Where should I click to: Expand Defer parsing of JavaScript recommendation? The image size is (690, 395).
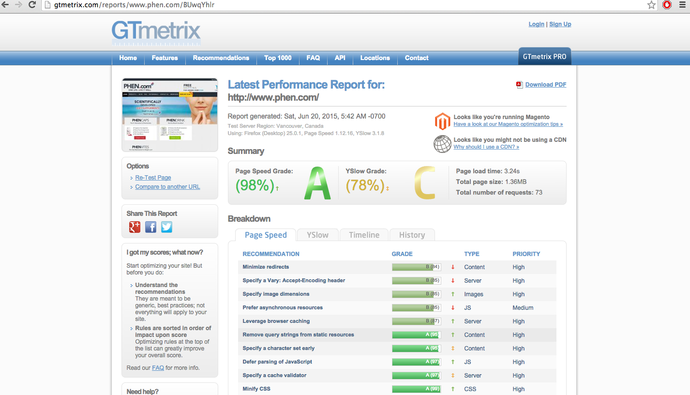(277, 362)
